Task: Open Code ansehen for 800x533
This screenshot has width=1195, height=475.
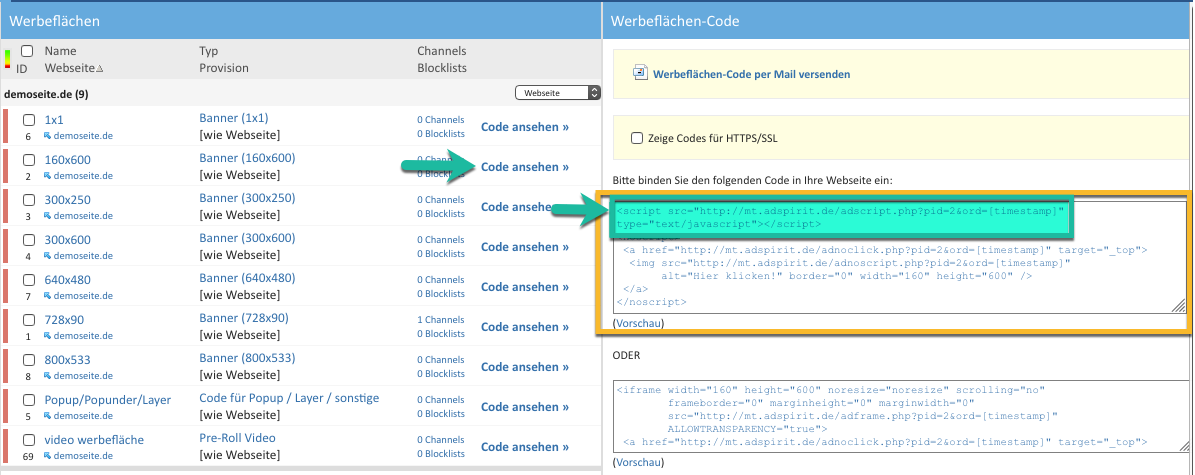Action: point(525,367)
